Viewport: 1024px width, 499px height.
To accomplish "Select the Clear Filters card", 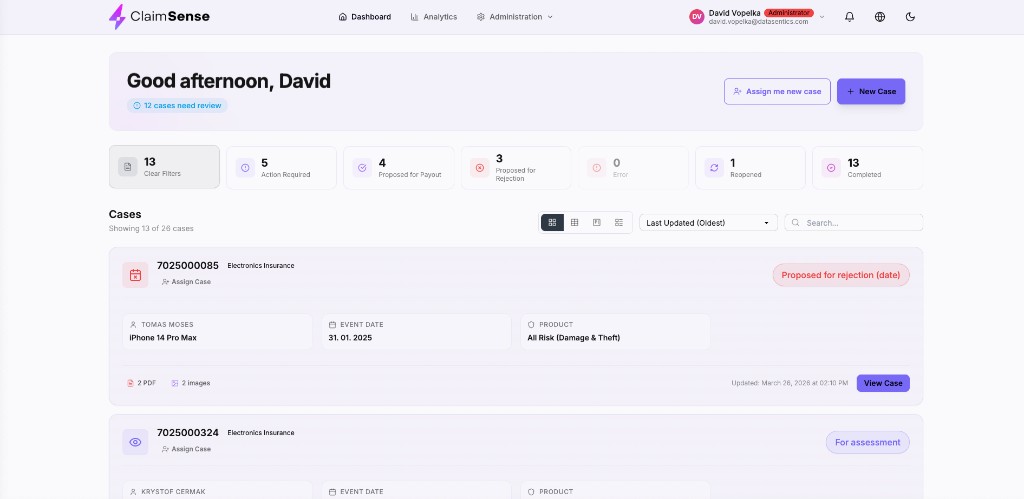I will click(164, 167).
